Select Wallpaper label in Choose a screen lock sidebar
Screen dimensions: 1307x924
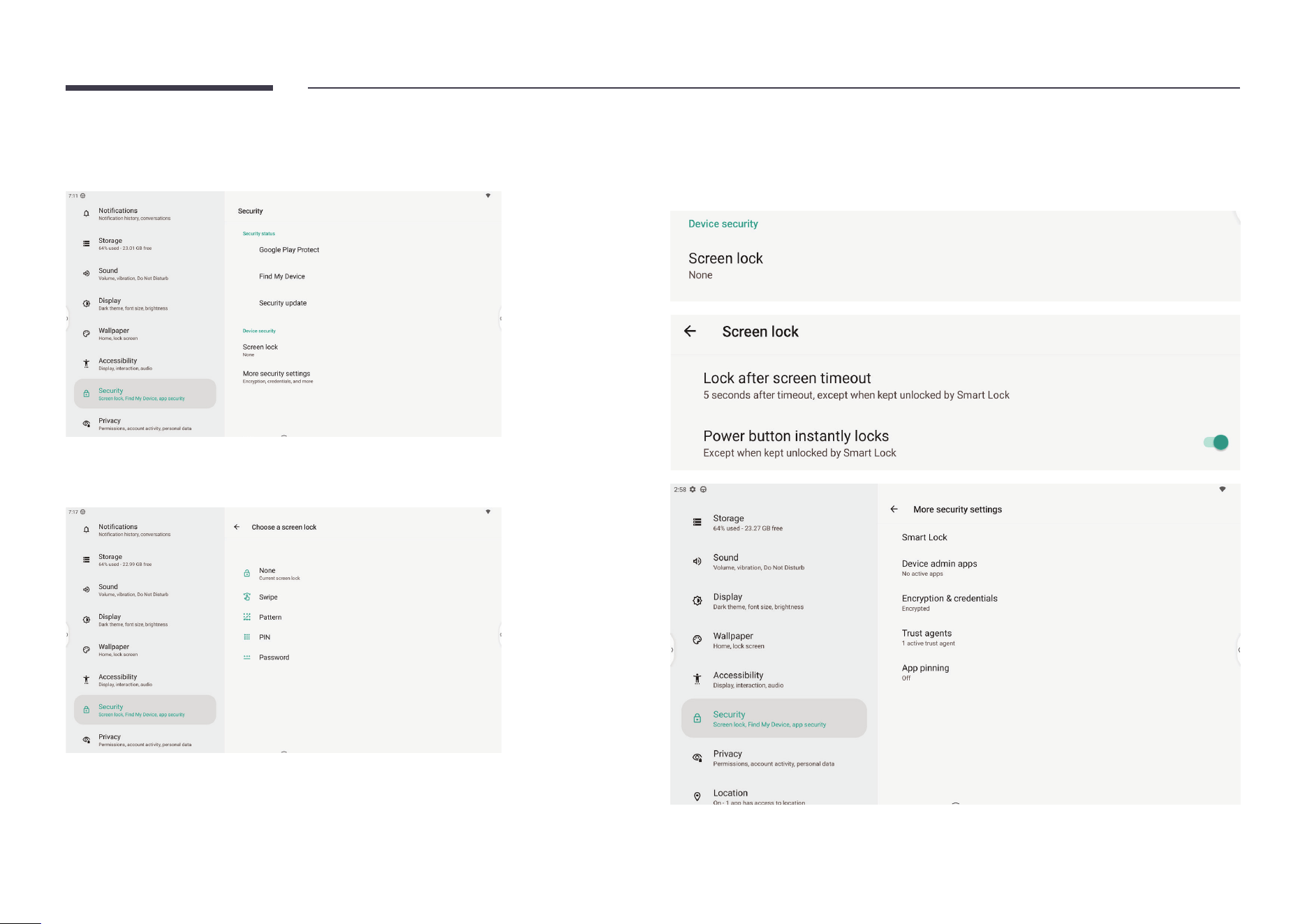[114, 647]
